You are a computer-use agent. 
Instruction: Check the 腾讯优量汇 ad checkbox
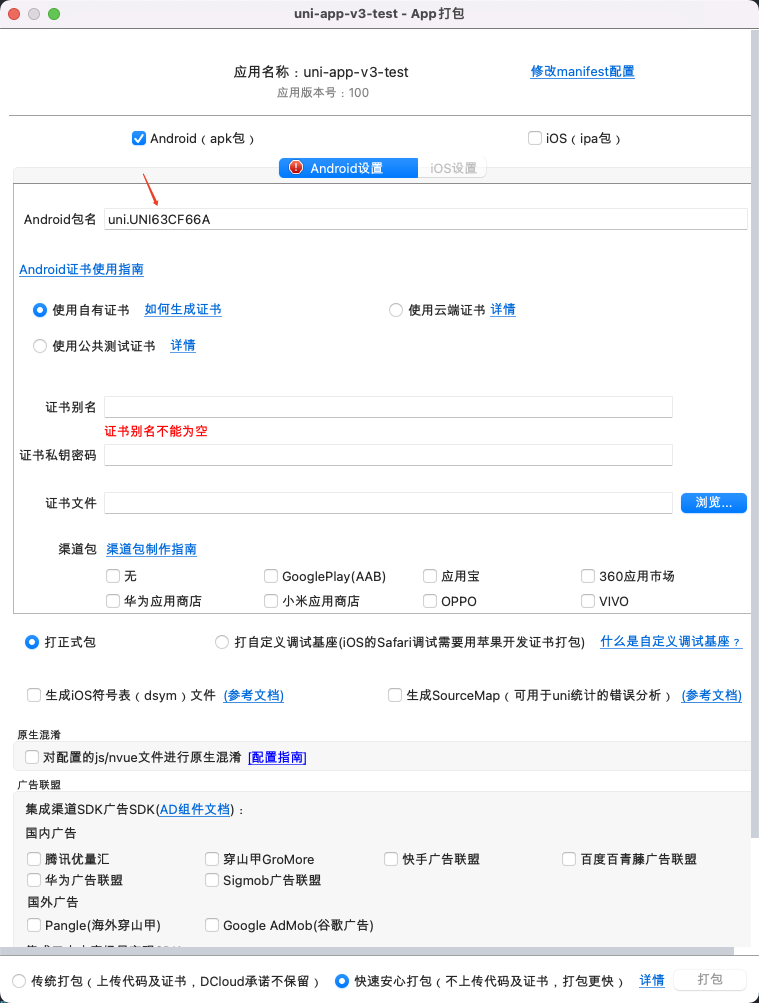click(x=34, y=858)
